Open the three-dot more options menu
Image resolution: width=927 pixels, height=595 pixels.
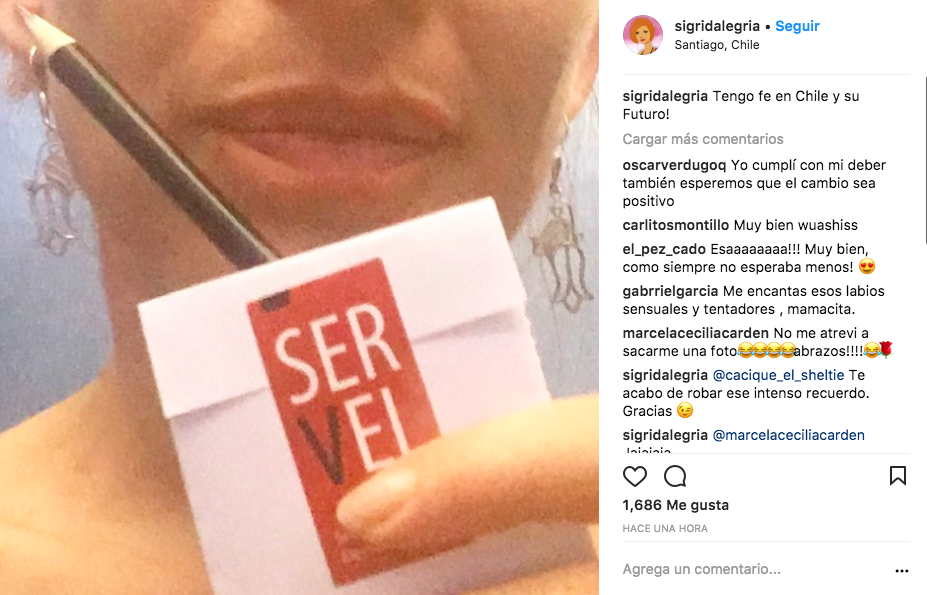(x=902, y=571)
